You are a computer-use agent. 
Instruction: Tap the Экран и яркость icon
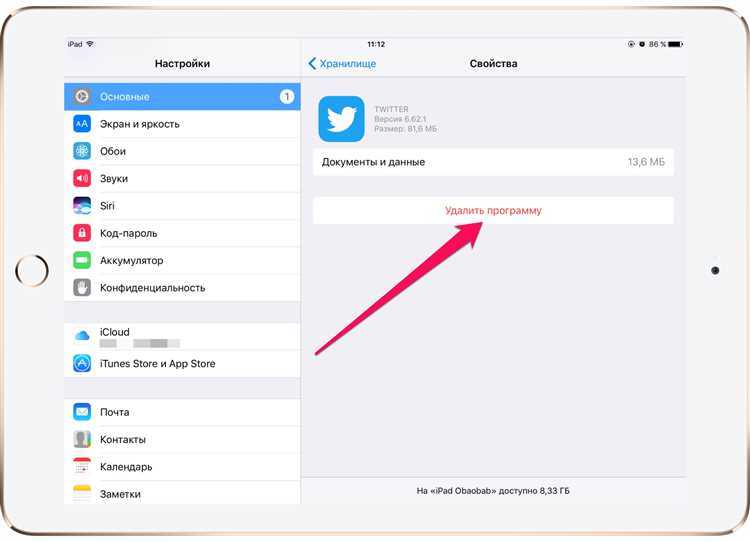coord(82,124)
